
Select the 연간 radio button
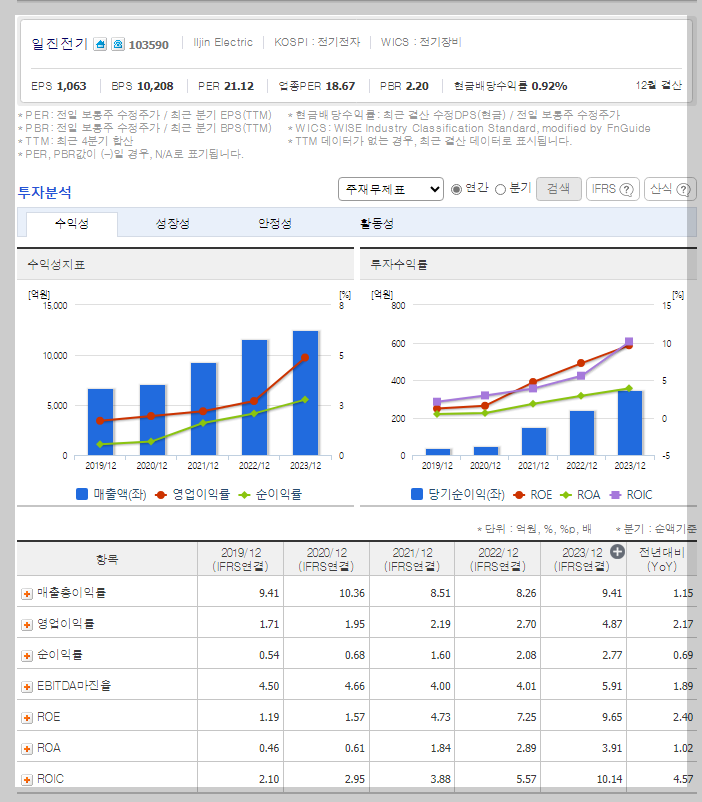pyautogui.click(x=456, y=189)
